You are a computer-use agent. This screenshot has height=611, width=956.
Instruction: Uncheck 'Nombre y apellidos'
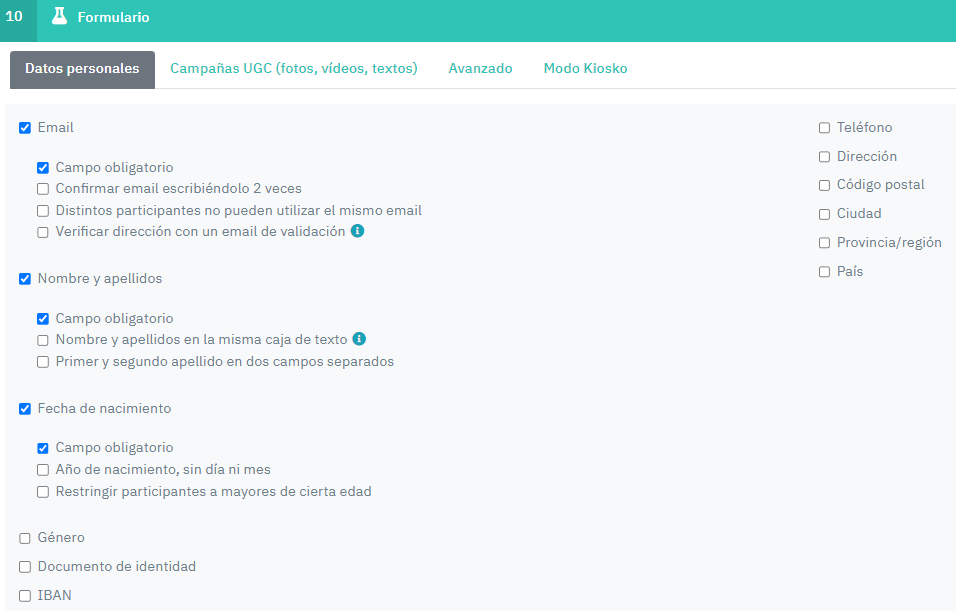click(24, 278)
